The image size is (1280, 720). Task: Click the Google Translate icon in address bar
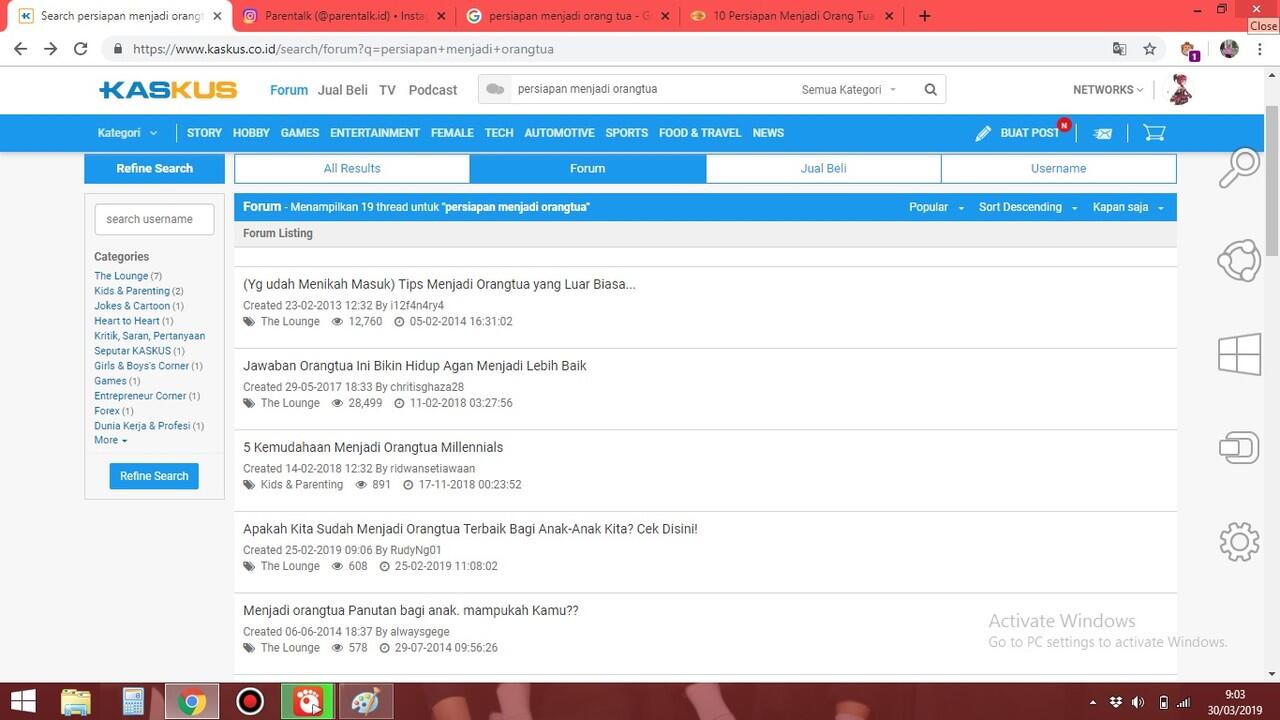pos(1120,49)
